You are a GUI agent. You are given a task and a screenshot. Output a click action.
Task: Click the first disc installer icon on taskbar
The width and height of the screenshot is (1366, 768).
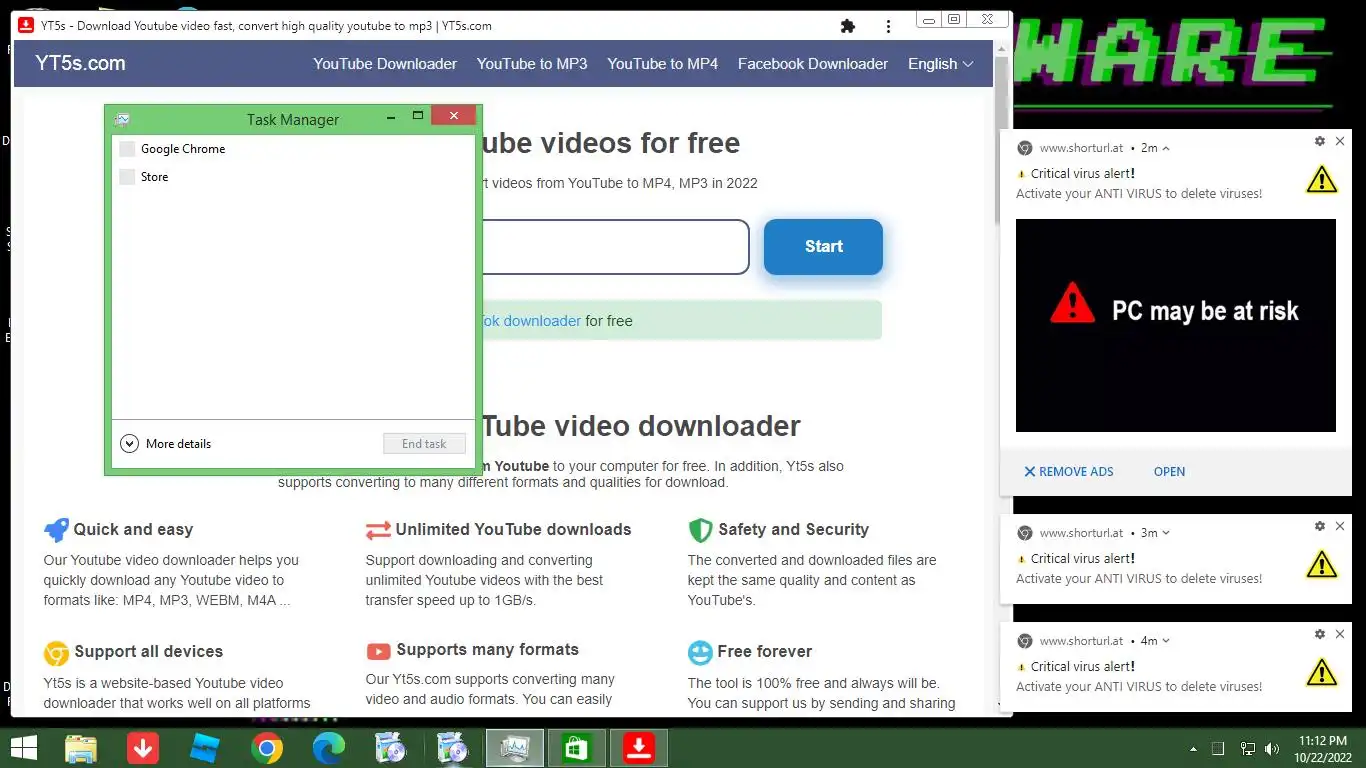point(390,748)
